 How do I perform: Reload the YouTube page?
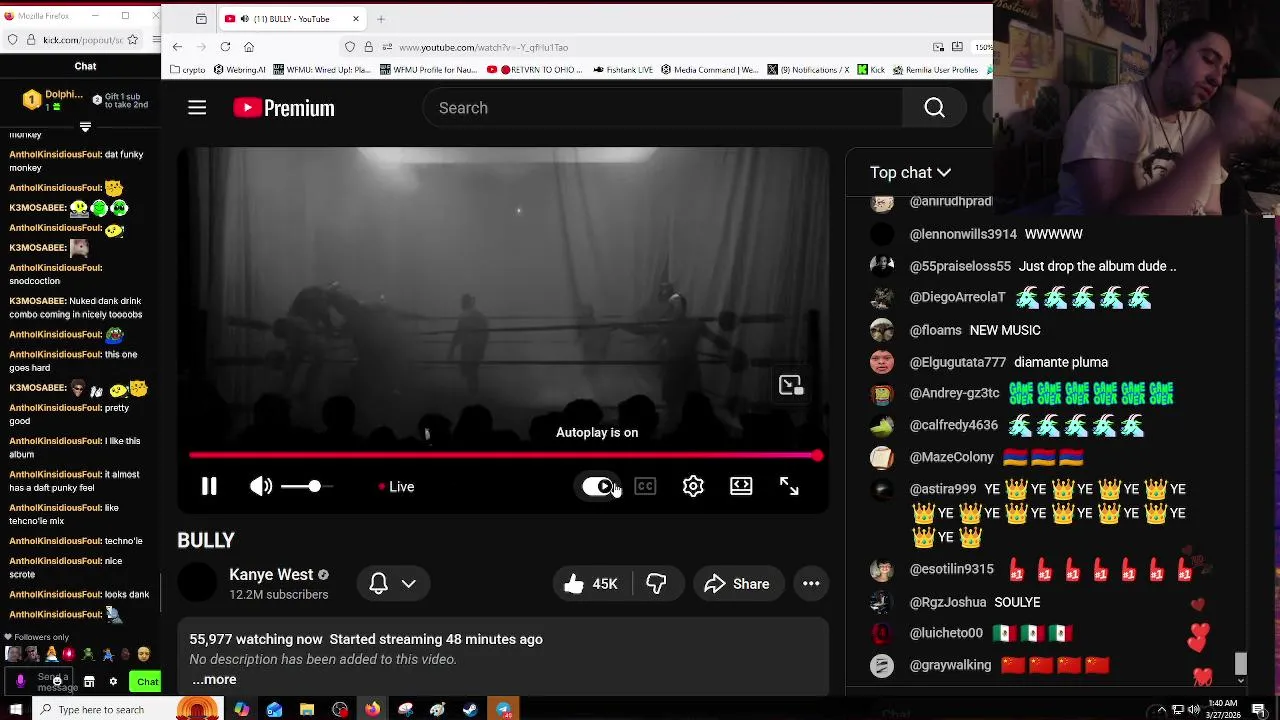[225, 47]
